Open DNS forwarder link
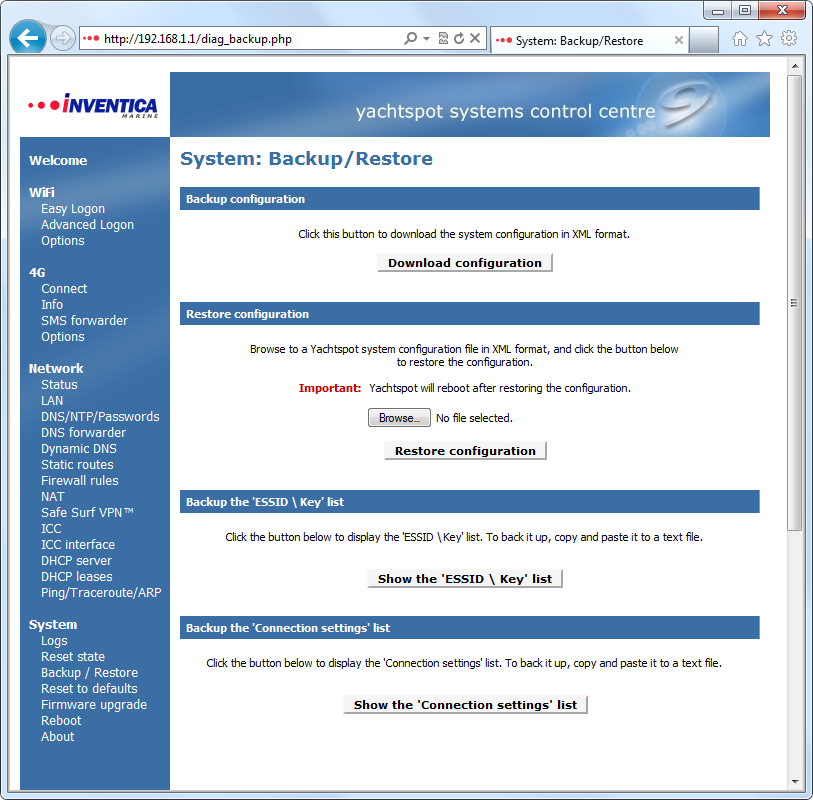 click(83, 432)
